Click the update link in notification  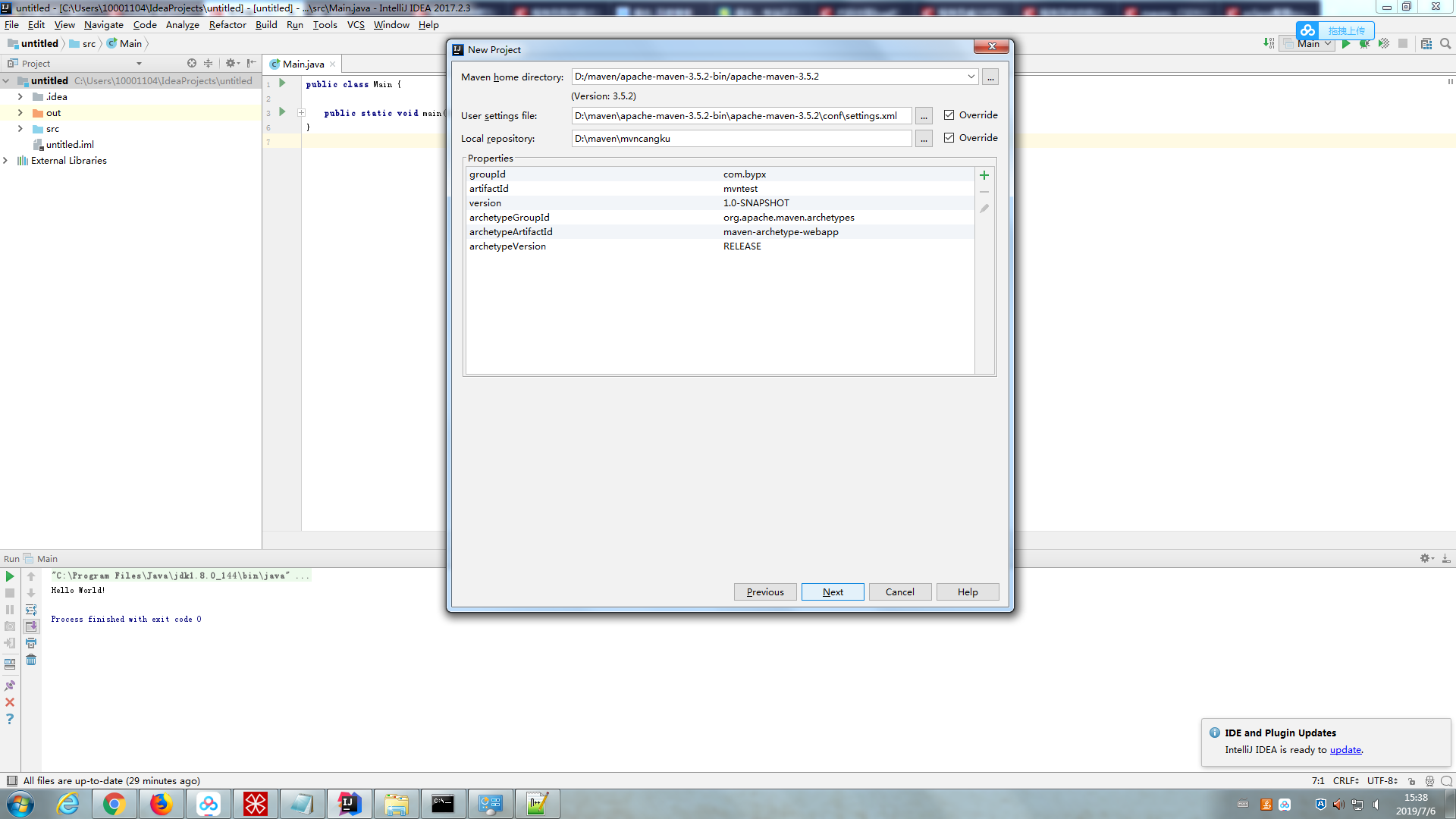coord(1345,750)
